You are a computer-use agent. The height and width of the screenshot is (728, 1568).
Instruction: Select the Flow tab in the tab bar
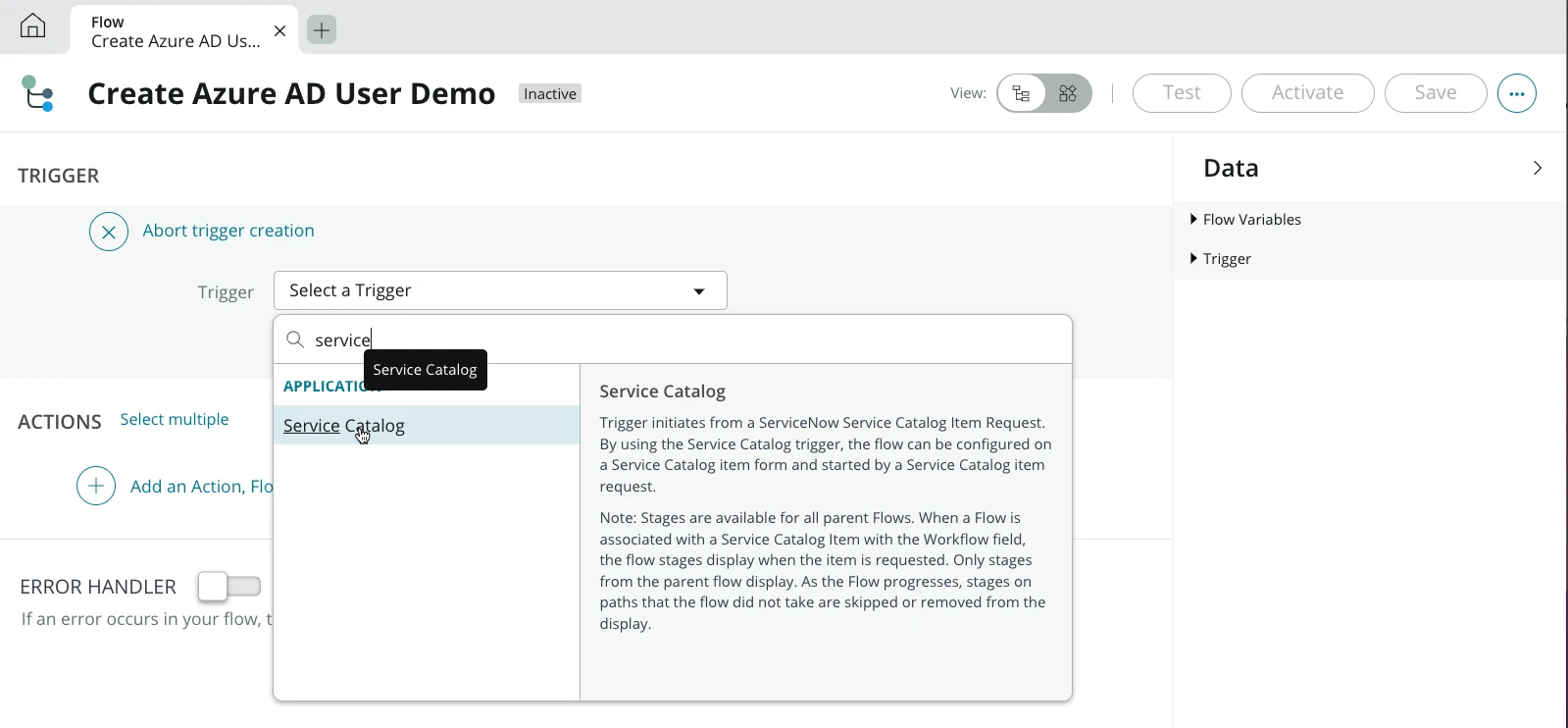tap(177, 31)
